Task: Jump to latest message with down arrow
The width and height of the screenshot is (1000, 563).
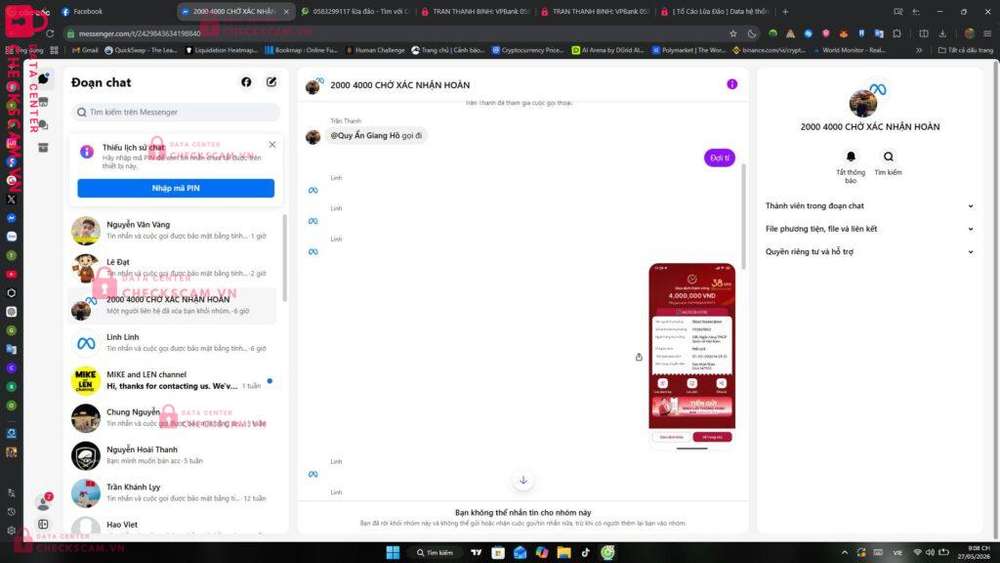Action: (523, 480)
